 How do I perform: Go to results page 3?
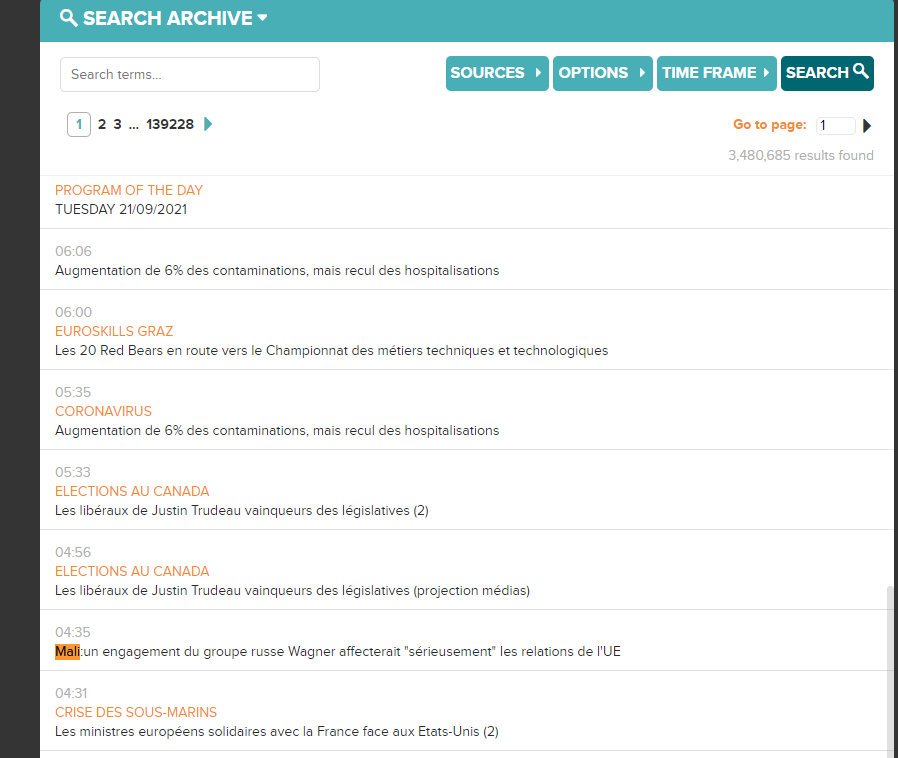[117, 124]
